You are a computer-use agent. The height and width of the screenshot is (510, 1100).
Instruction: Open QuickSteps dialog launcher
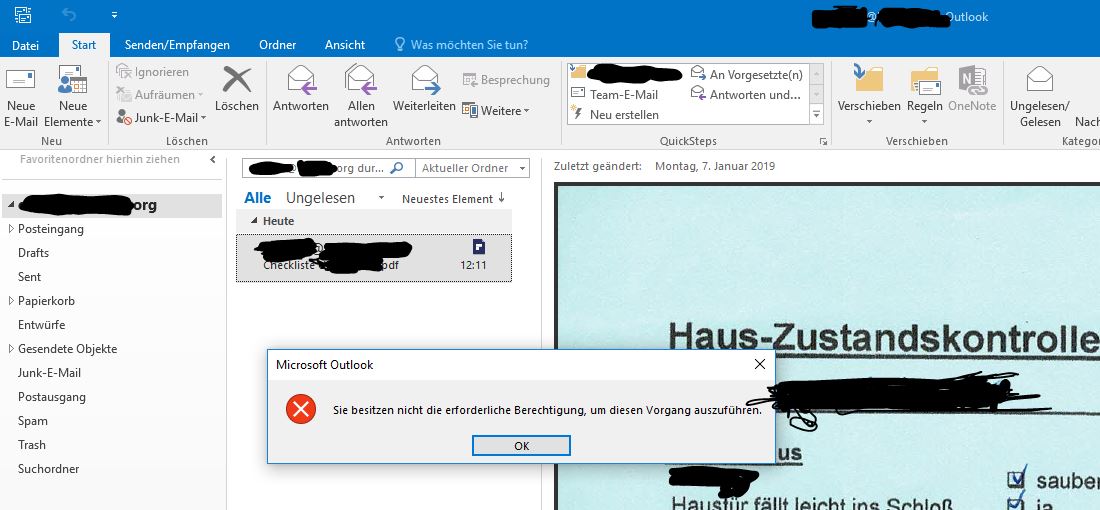click(823, 141)
